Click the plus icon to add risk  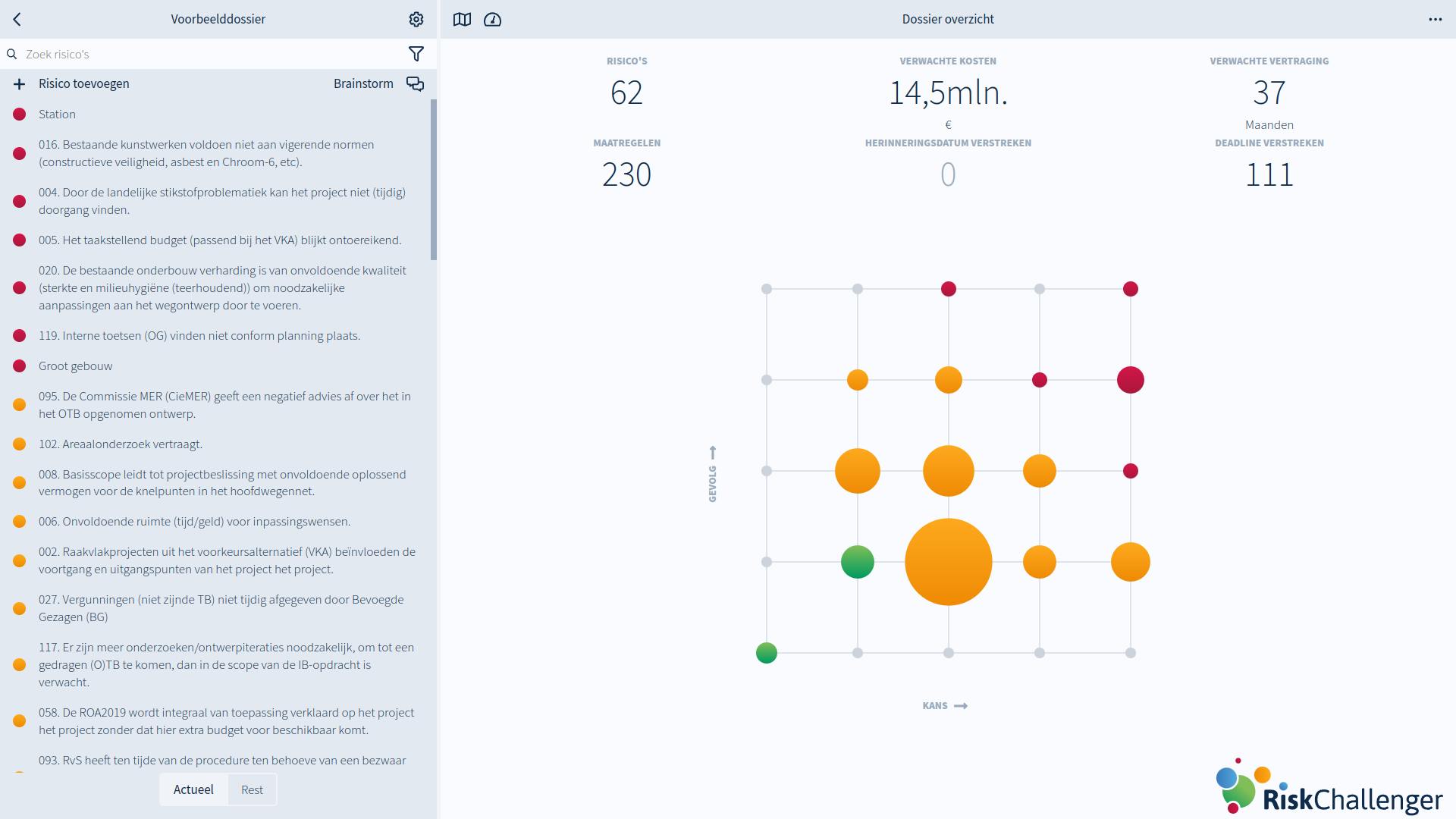[x=20, y=84]
